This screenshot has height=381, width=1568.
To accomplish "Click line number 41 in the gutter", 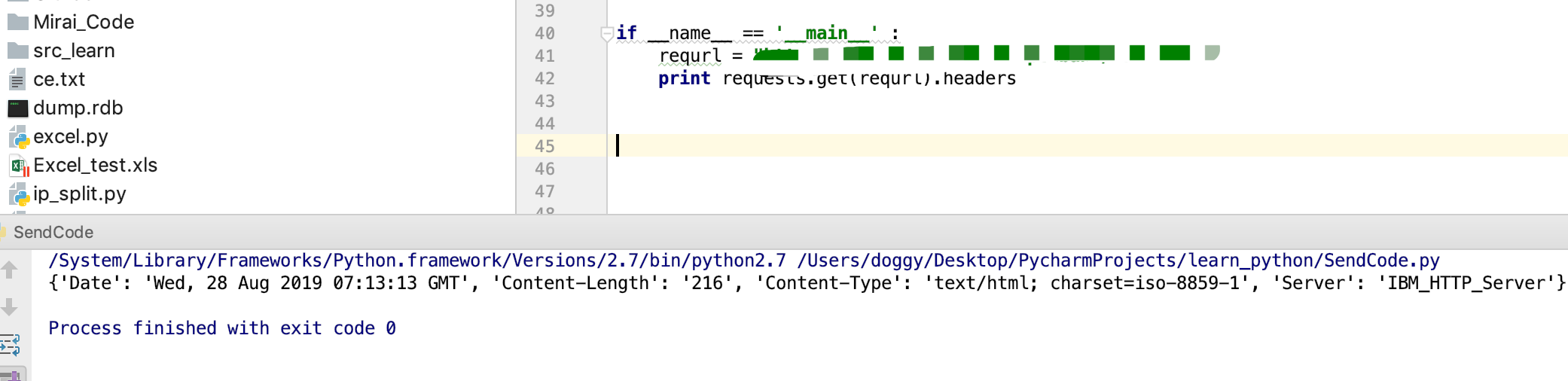I will coord(545,56).
